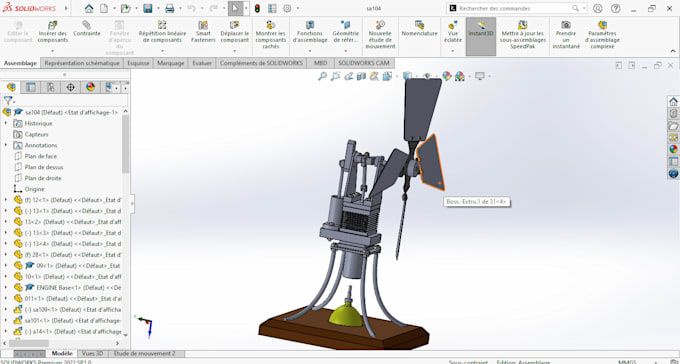Select Plan de face in tree

pos(41,156)
